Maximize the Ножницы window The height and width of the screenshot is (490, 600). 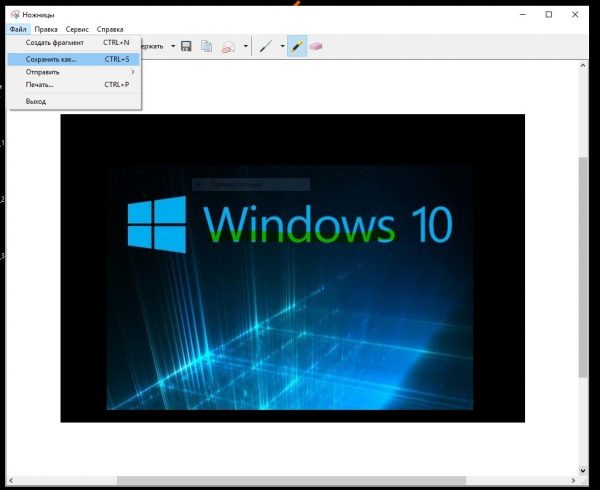tap(549, 15)
